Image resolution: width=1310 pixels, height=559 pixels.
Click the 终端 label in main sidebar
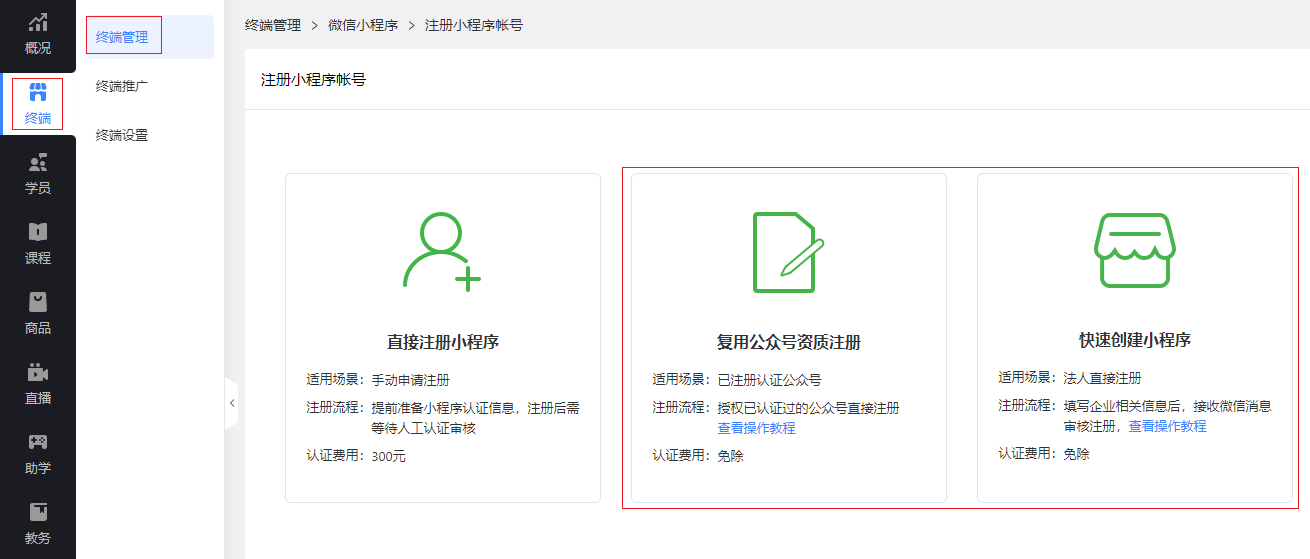point(38,118)
